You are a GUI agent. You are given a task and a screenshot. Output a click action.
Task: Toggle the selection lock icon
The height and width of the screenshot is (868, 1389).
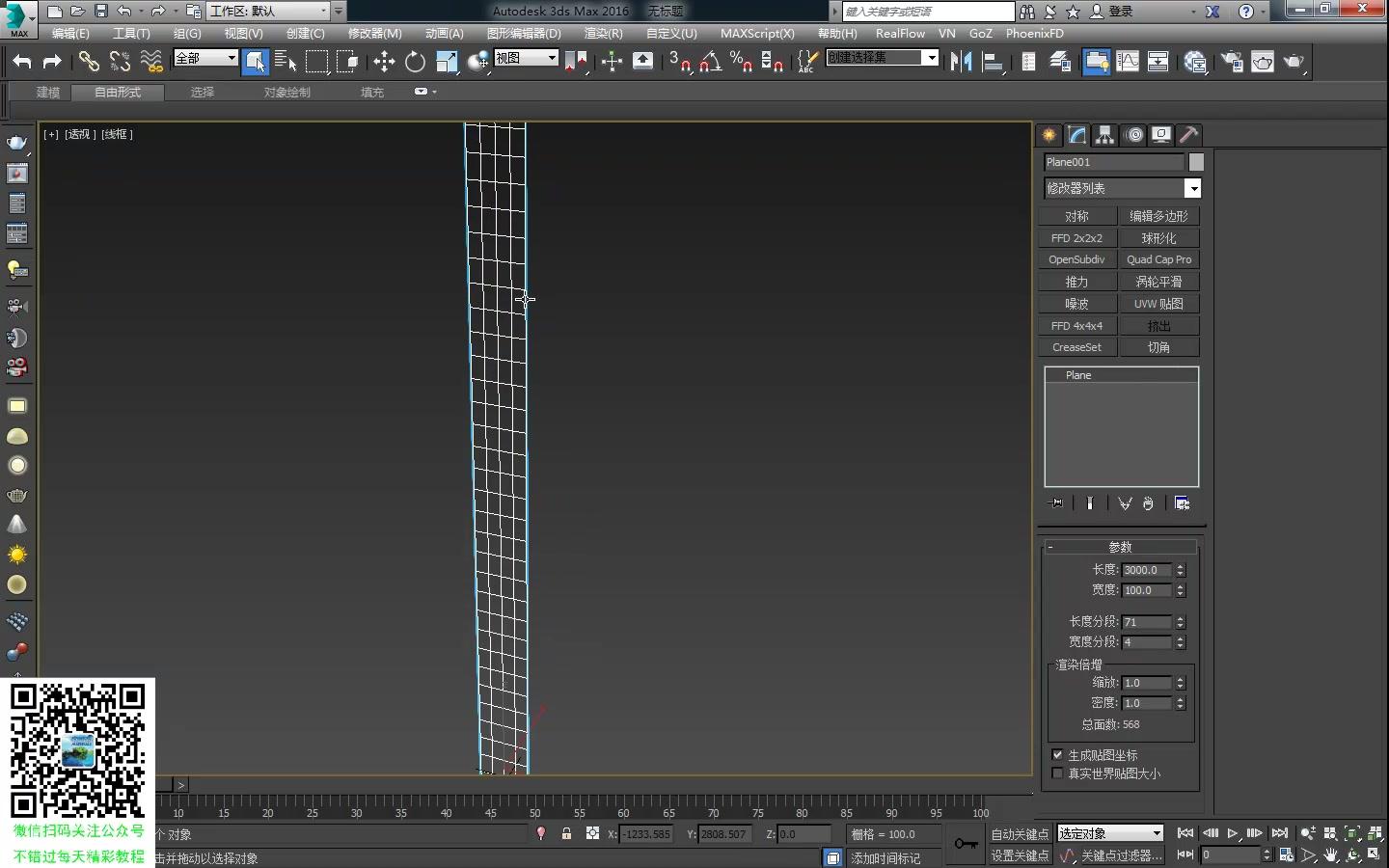pos(566,833)
